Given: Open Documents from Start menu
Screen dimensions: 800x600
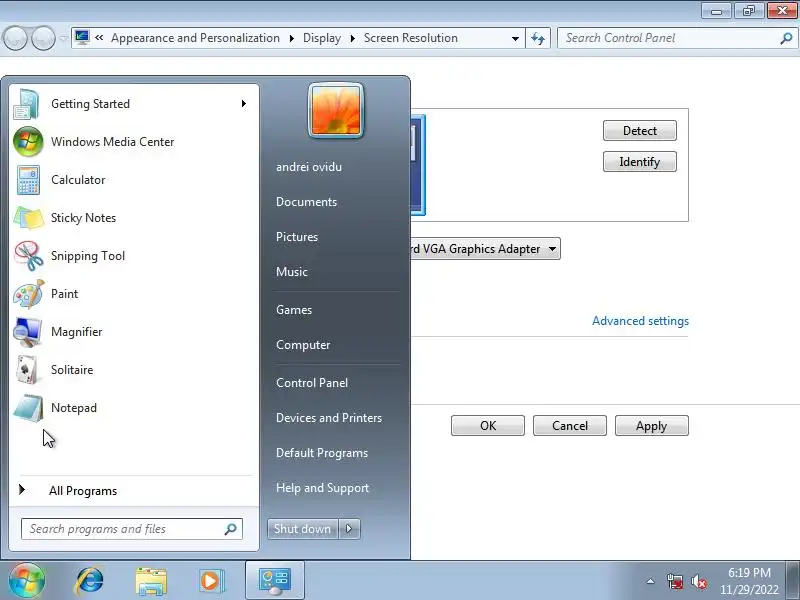Looking at the screenshot, I should pyautogui.click(x=306, y=202).
